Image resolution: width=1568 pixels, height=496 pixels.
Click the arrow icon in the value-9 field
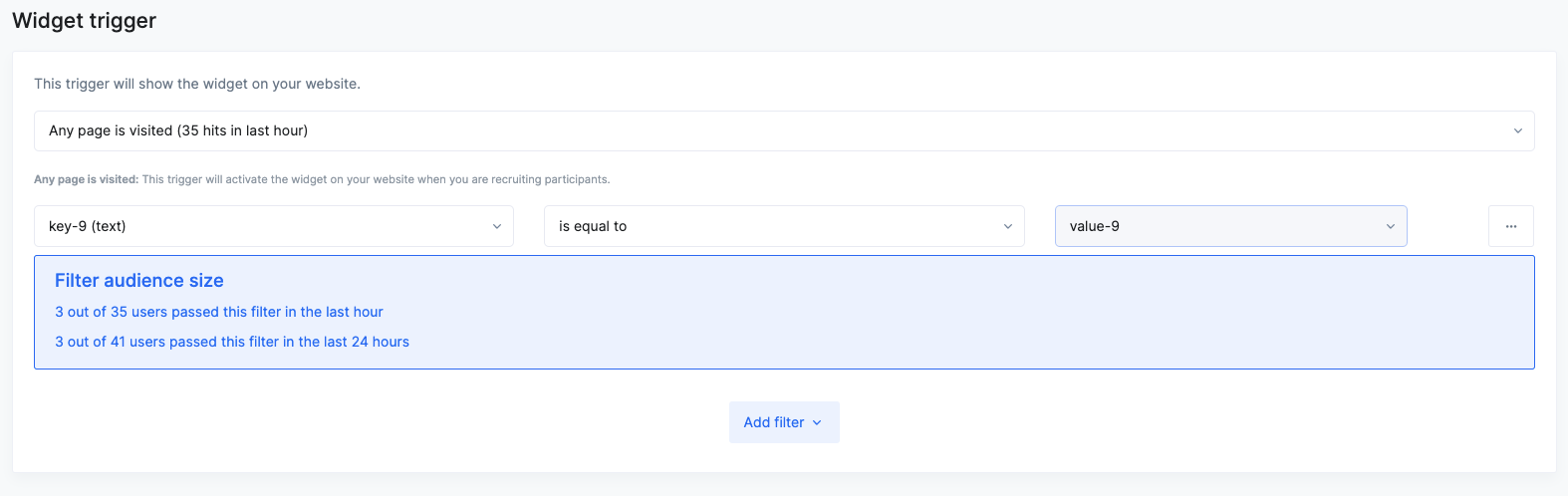click(1391, 226)
